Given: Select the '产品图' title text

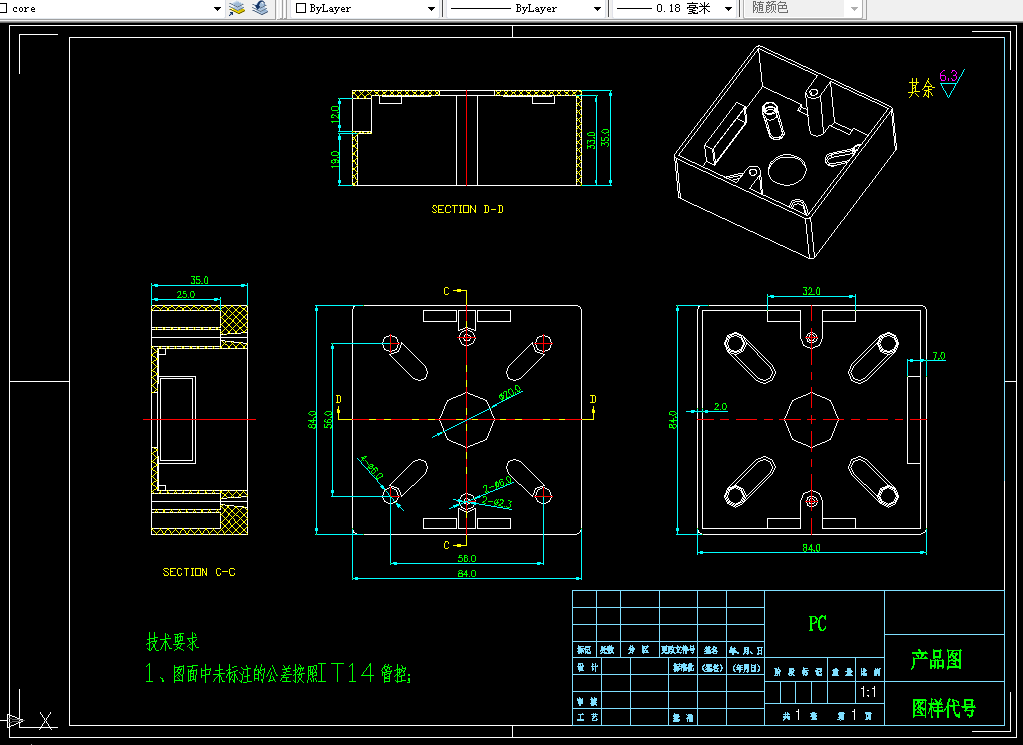Looking at the screenshot, I should point(937,660).
